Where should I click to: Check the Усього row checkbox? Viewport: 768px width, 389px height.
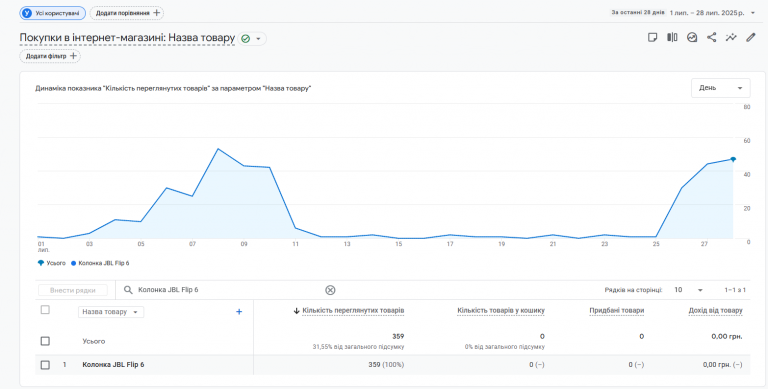point(45,341)
